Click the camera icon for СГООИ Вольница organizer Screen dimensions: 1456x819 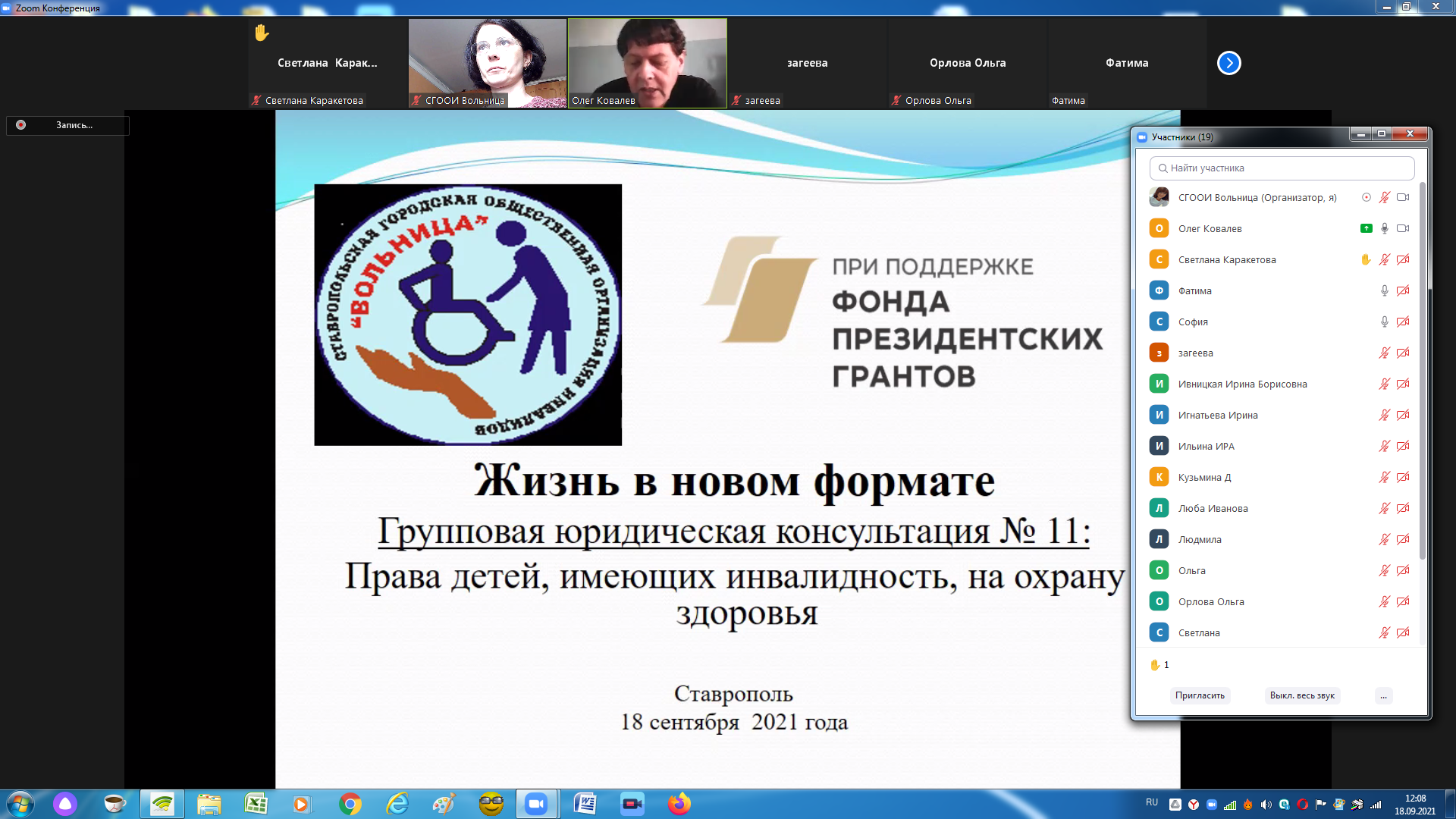click(x=1403, y=197)
